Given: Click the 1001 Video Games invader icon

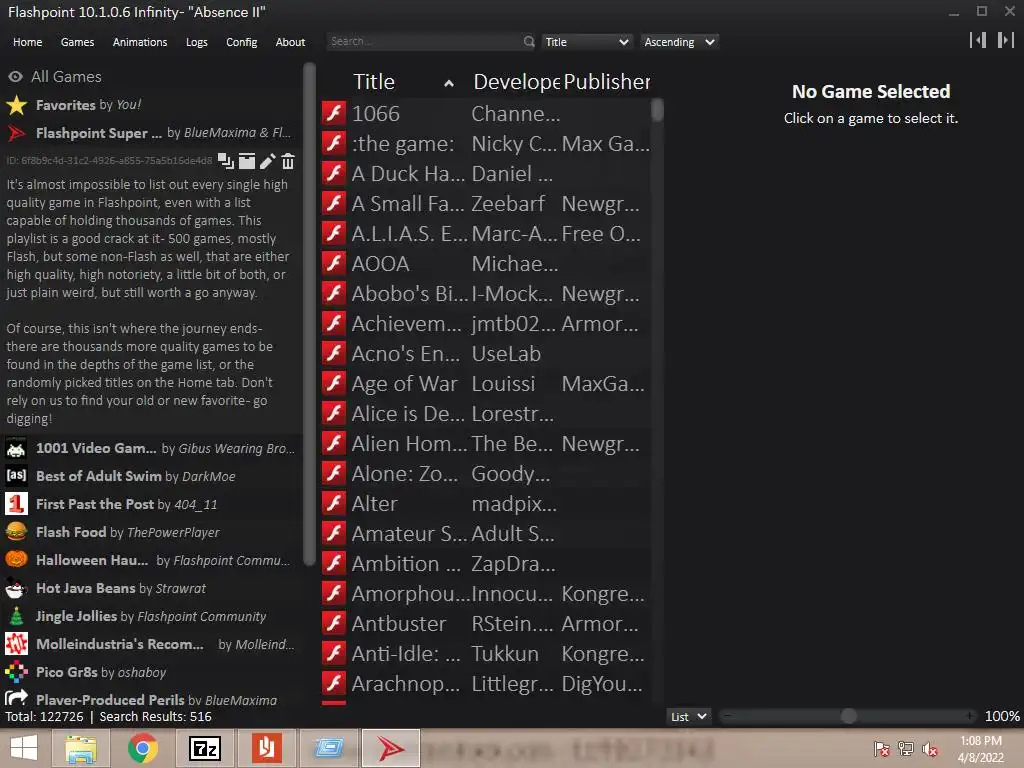Looking at the screenshot, I should point(16,448).
